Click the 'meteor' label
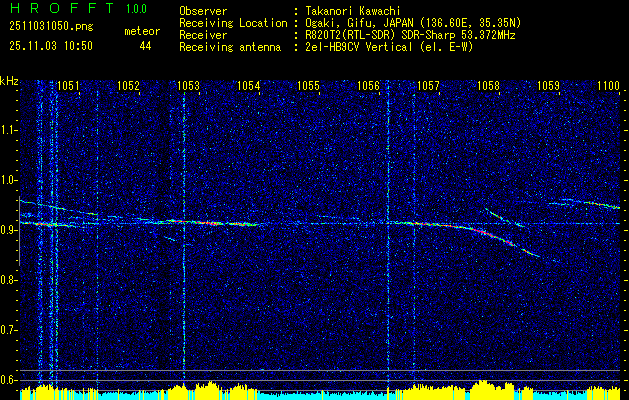Viewport: 629px width, 400px height. tap(142, 31)
